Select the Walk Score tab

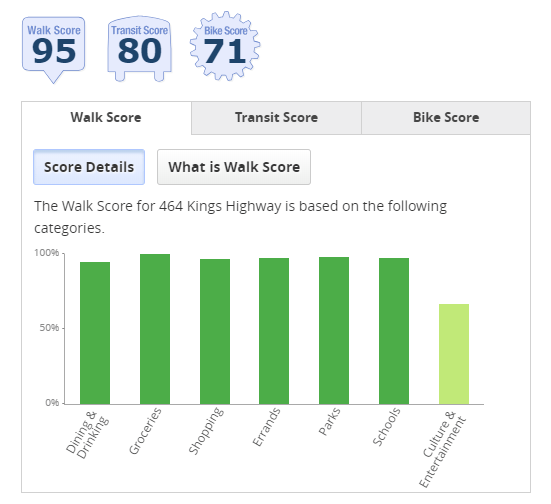coord(106,118)
